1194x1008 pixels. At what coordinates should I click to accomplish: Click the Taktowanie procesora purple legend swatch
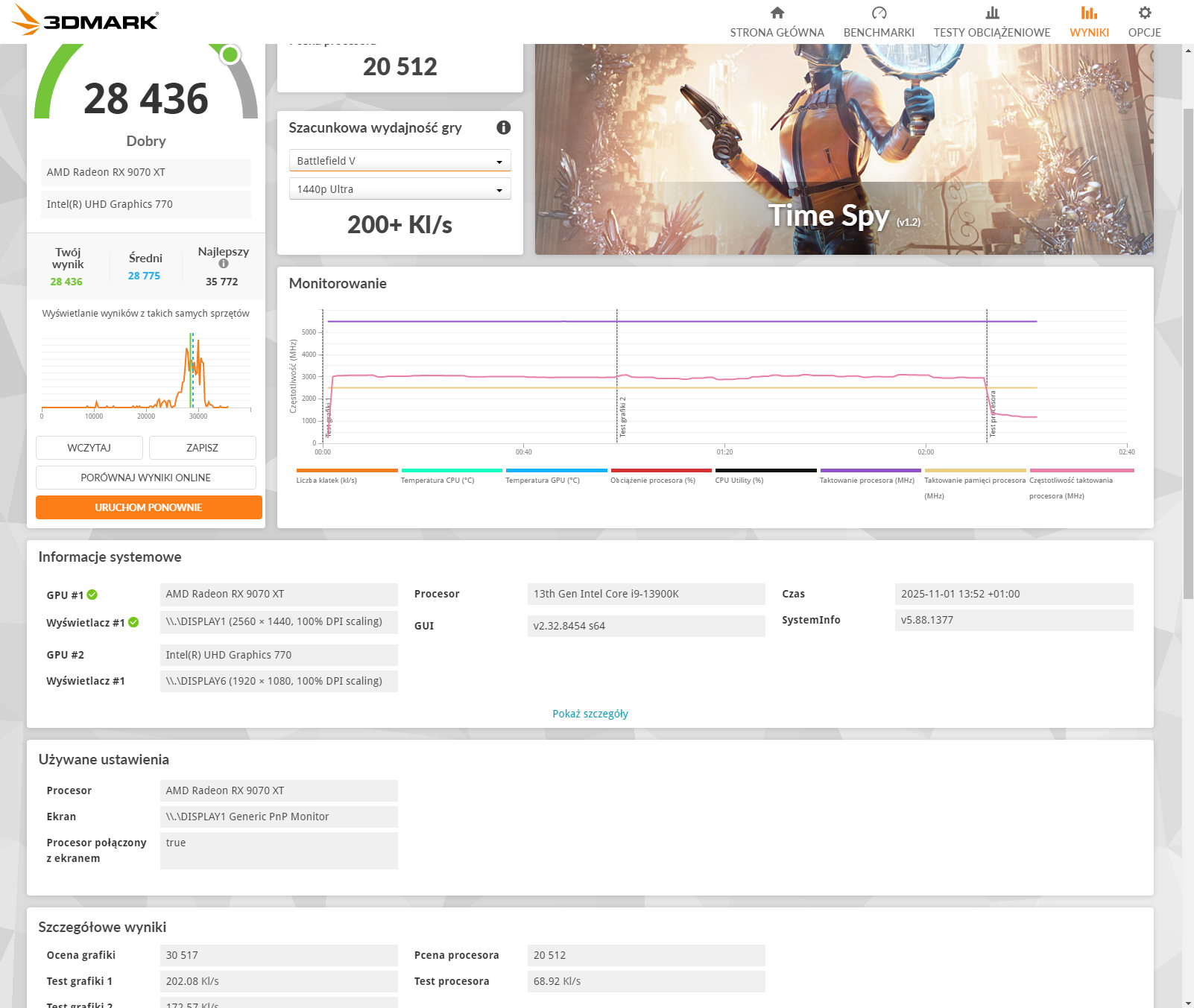coord(870,471)
